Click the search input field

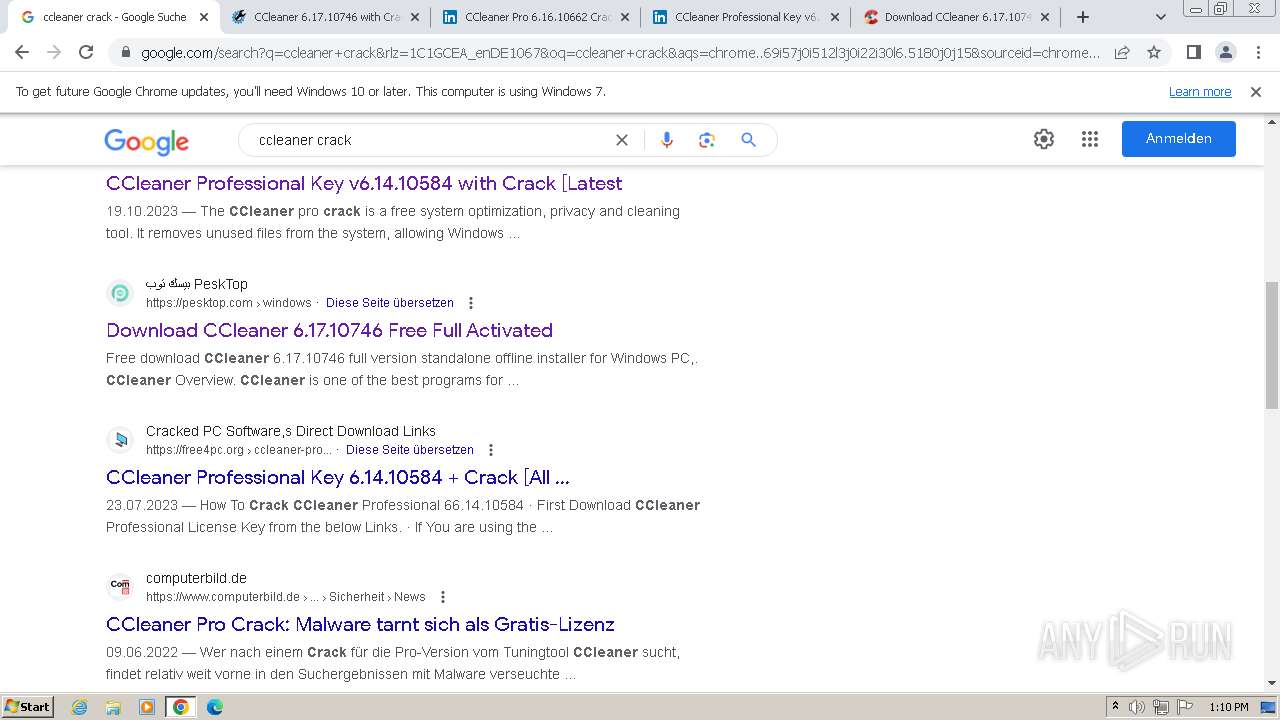pyautogui.click(x=430, y=140)
